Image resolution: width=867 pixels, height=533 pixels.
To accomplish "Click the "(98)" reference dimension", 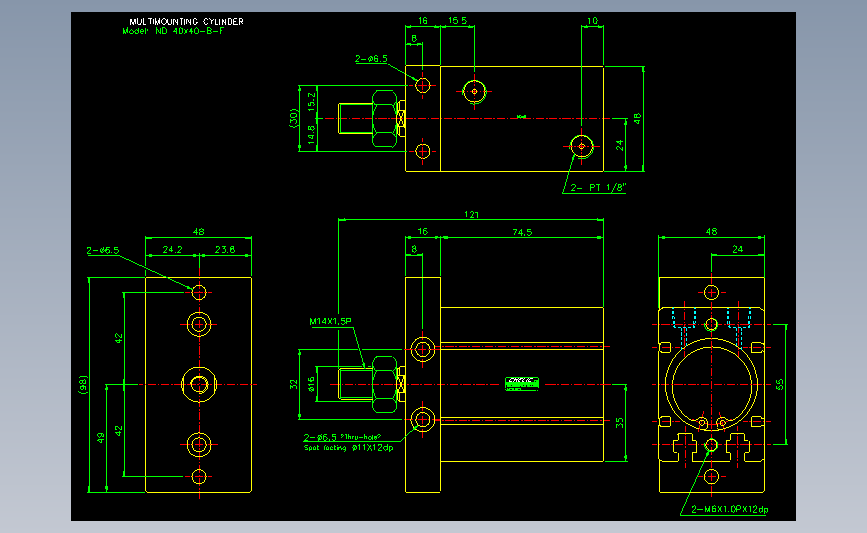I will pos(83,385).
